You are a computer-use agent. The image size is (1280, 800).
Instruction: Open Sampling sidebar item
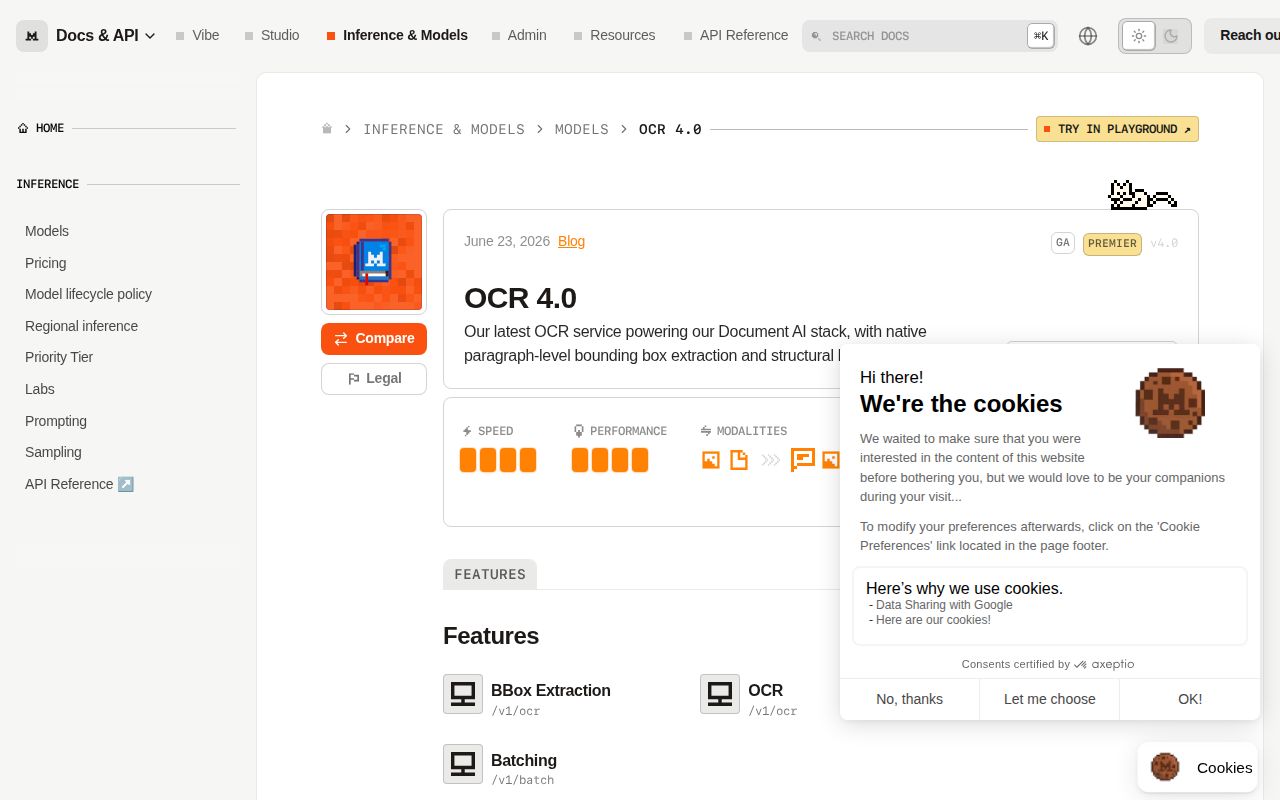click(x=53, y=452)
